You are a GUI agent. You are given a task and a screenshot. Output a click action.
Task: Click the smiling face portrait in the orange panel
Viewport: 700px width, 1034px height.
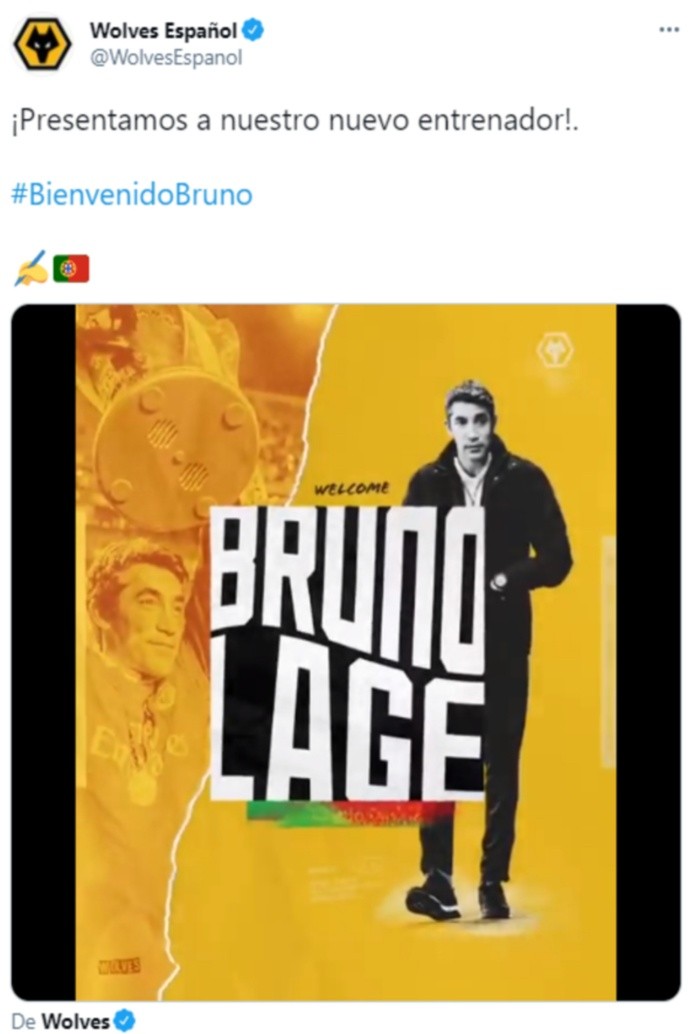pyautogui.click(x=140, y=612)
